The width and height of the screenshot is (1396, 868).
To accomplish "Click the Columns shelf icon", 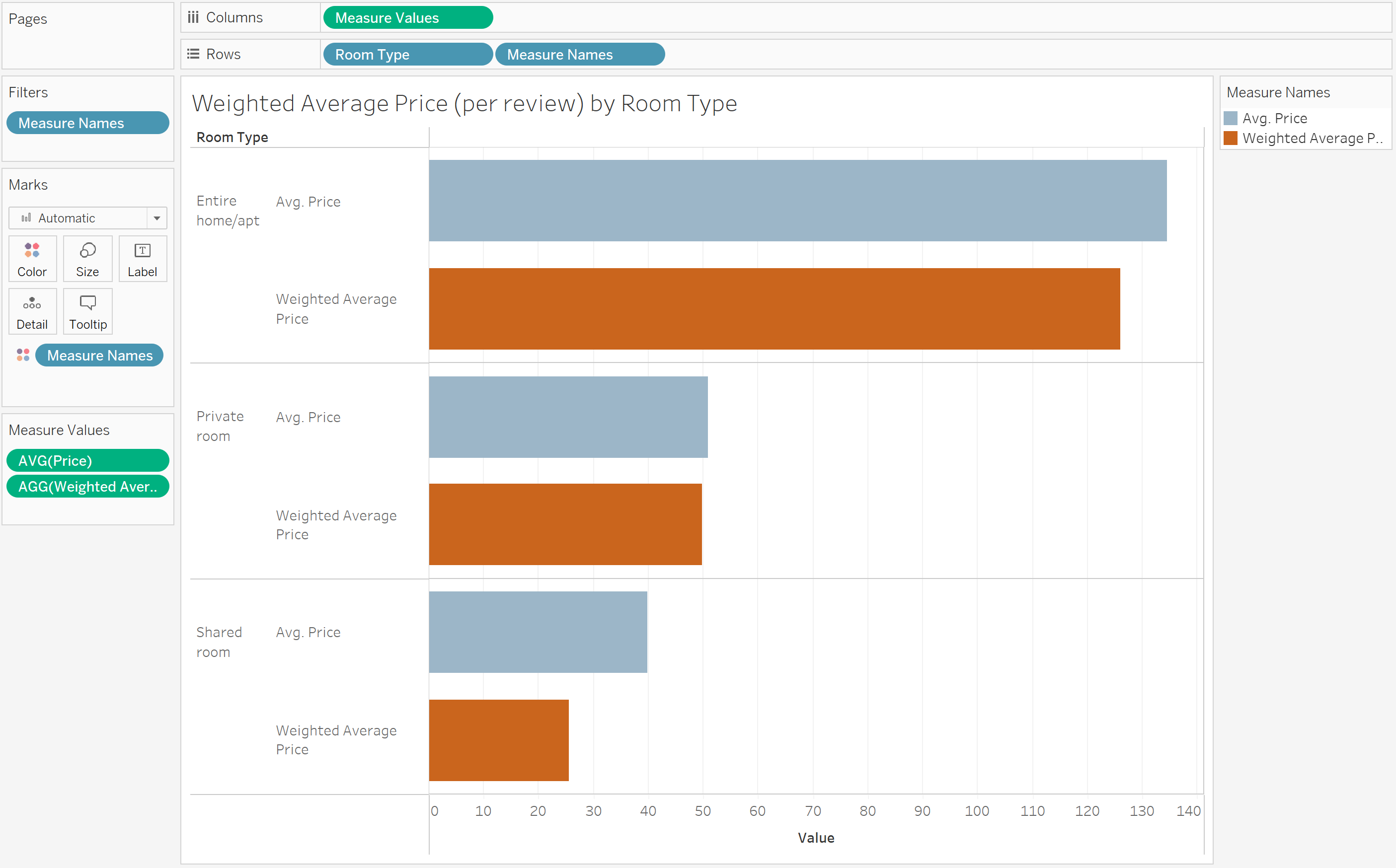I will tap(193, 17).
